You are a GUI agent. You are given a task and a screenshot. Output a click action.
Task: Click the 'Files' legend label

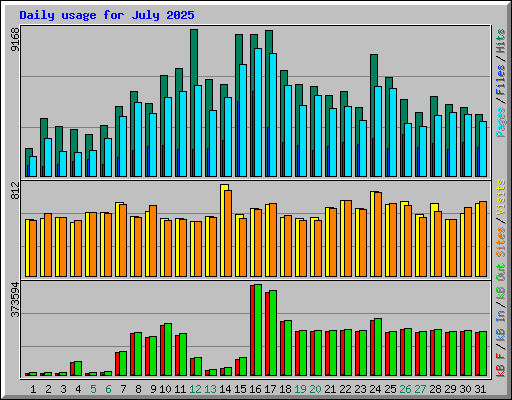click(501, 80)
